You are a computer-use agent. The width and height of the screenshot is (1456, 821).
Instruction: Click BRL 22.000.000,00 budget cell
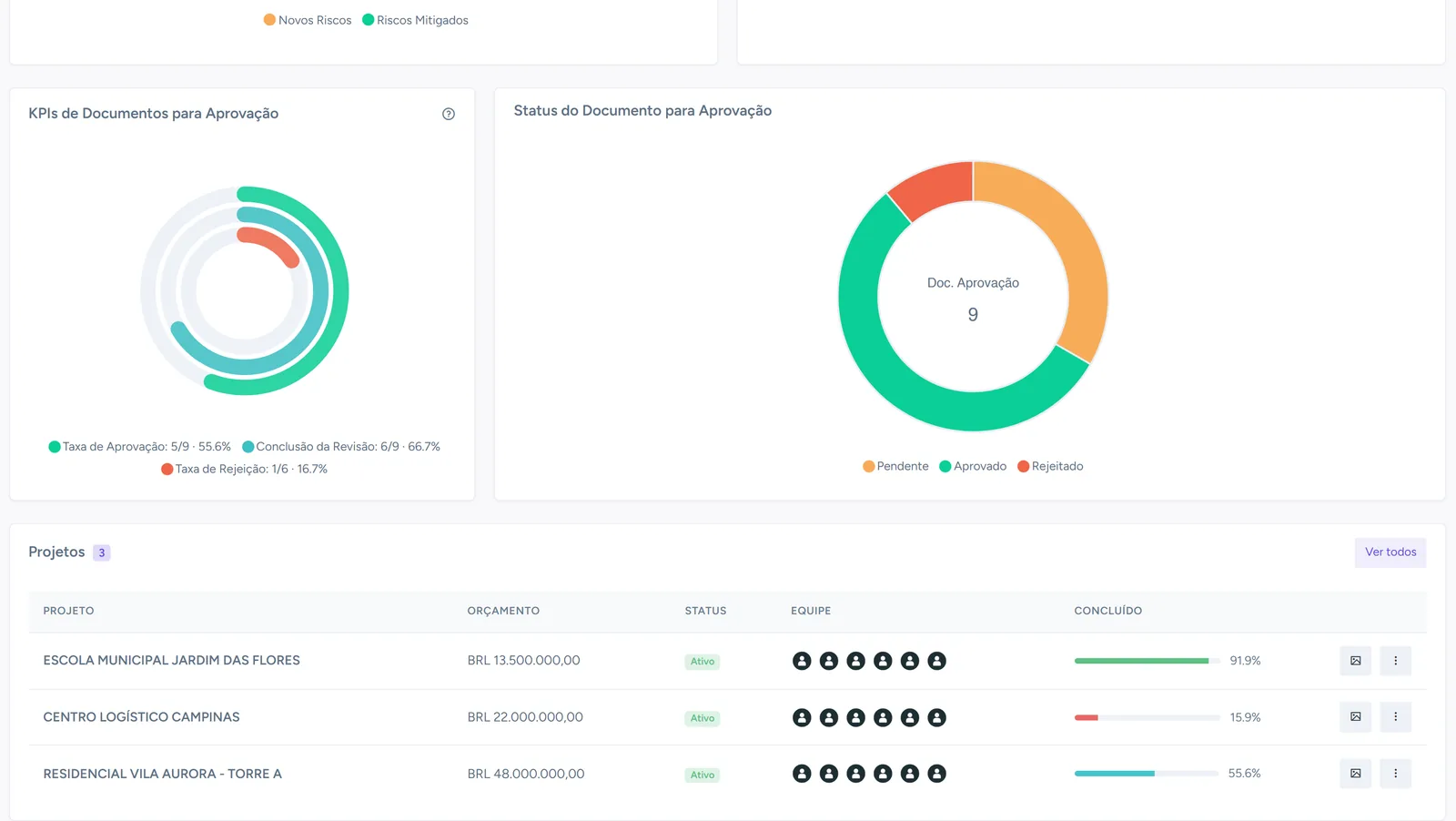[x=525, y=717]
